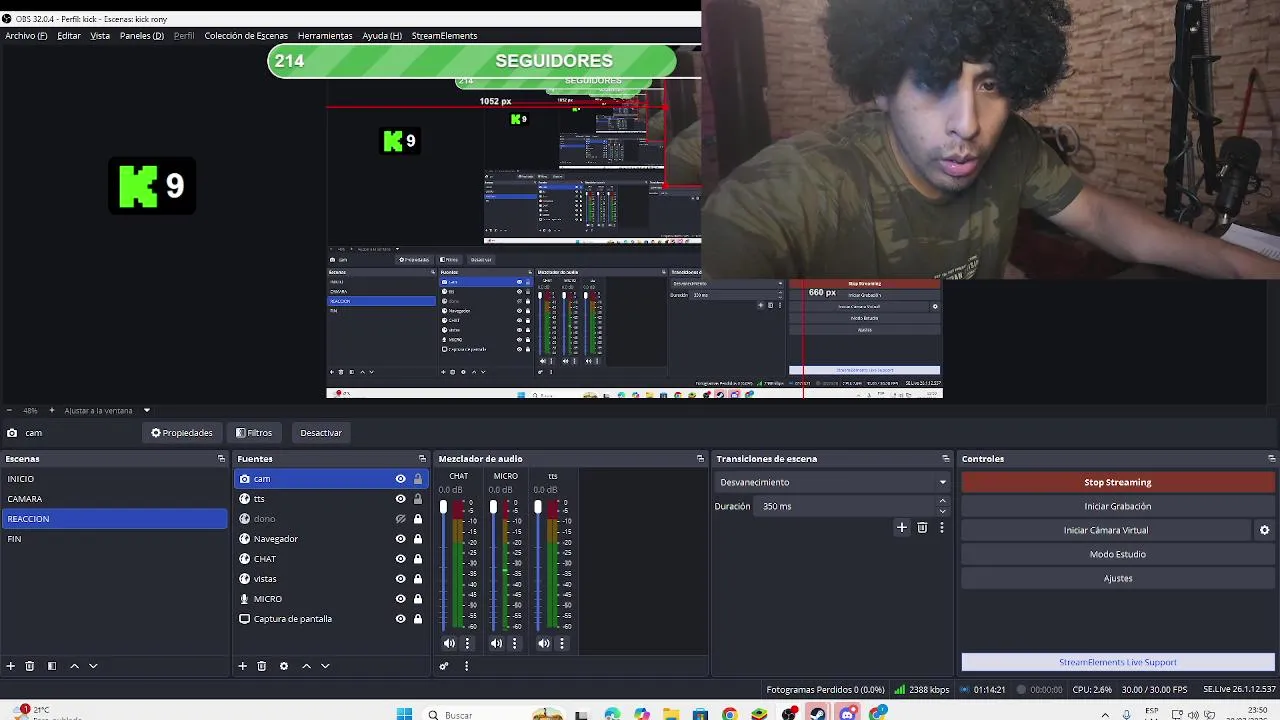Viewport: 1280px width, 720px height.
Task: Open the Paneles menu
Action: [x=142, y=36]
